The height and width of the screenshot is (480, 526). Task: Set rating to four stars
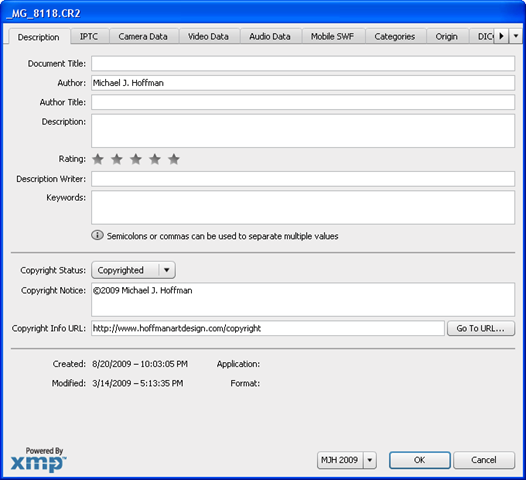coord(155,159)
